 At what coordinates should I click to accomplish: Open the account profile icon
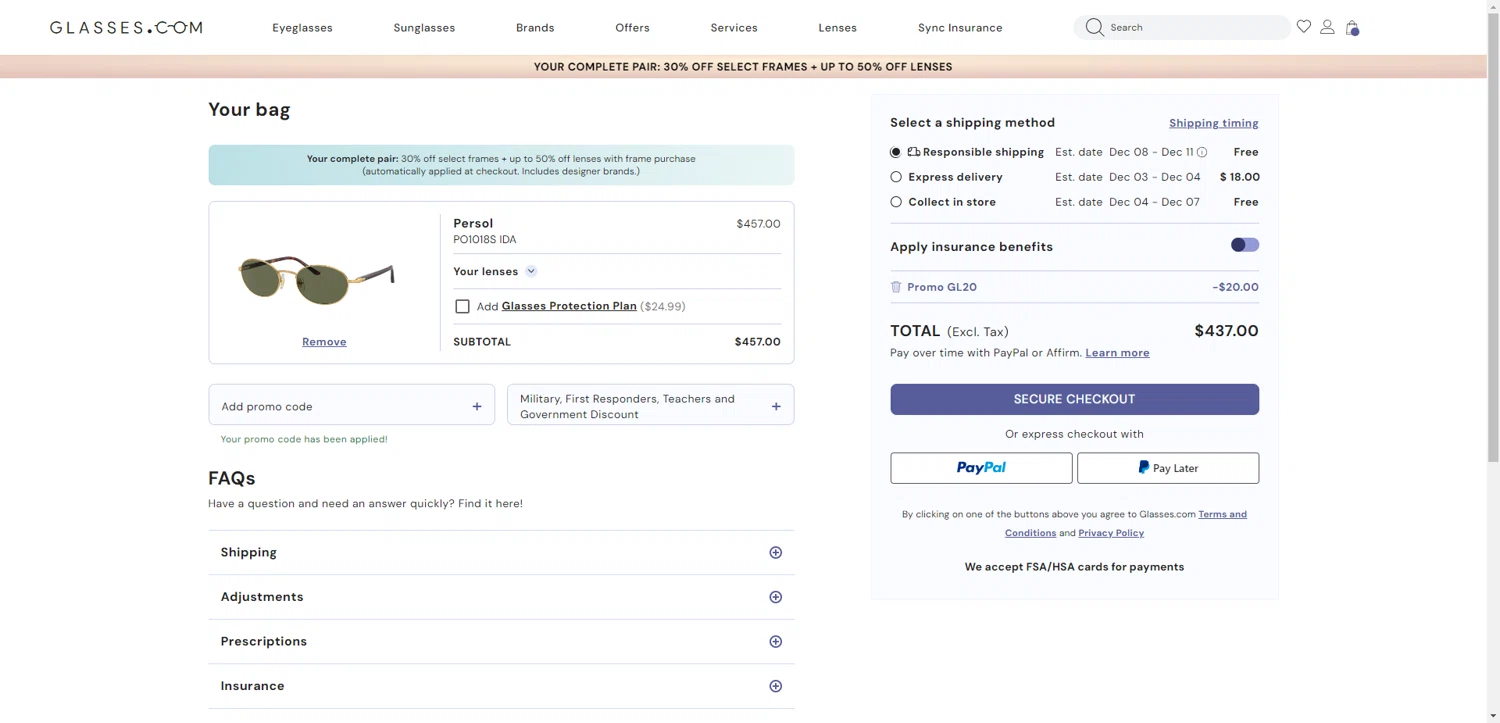pyautogui.click(x=1327, y=27)
